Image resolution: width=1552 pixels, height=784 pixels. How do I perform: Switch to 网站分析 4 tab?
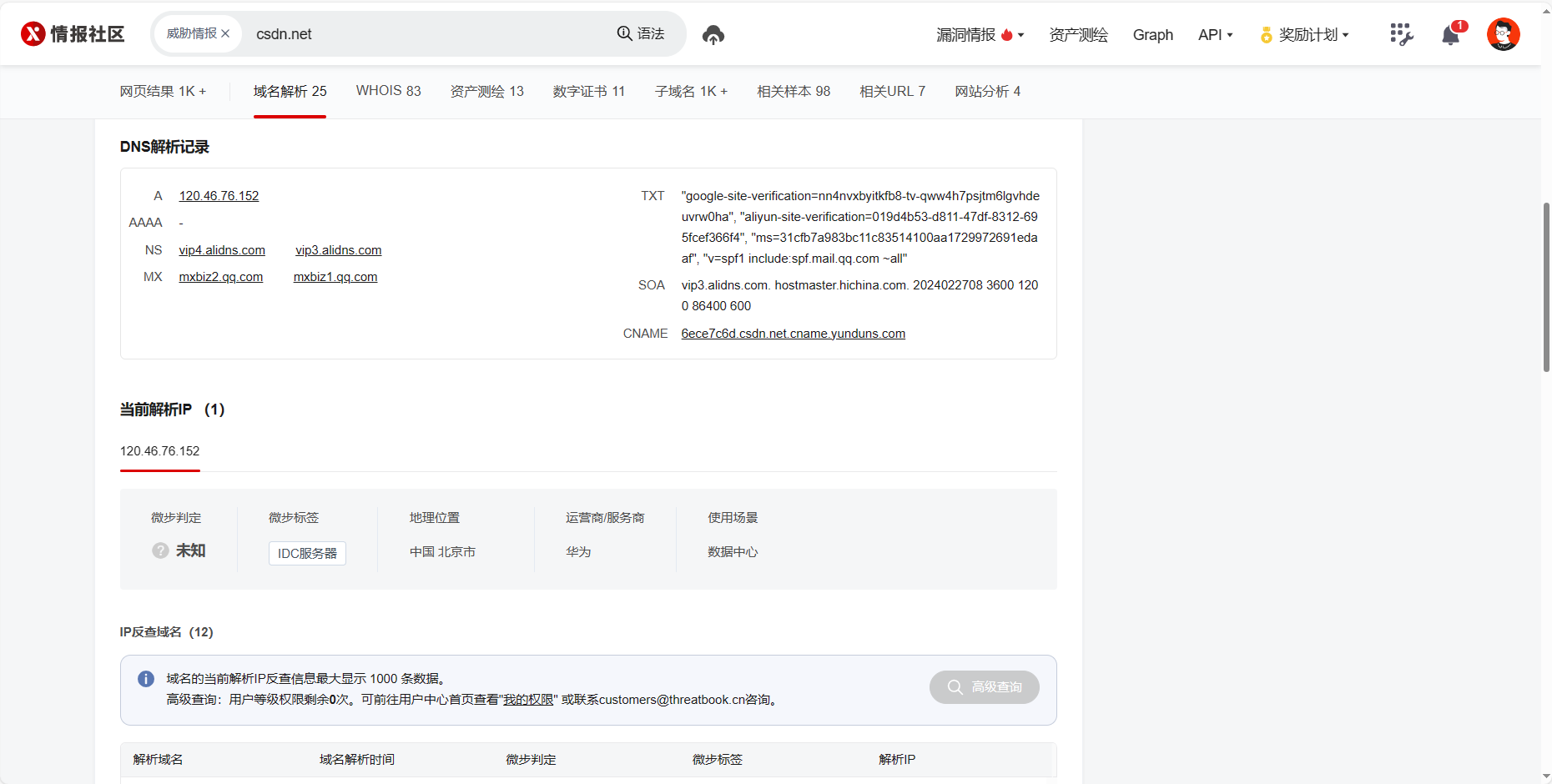[x=988, y=91]
